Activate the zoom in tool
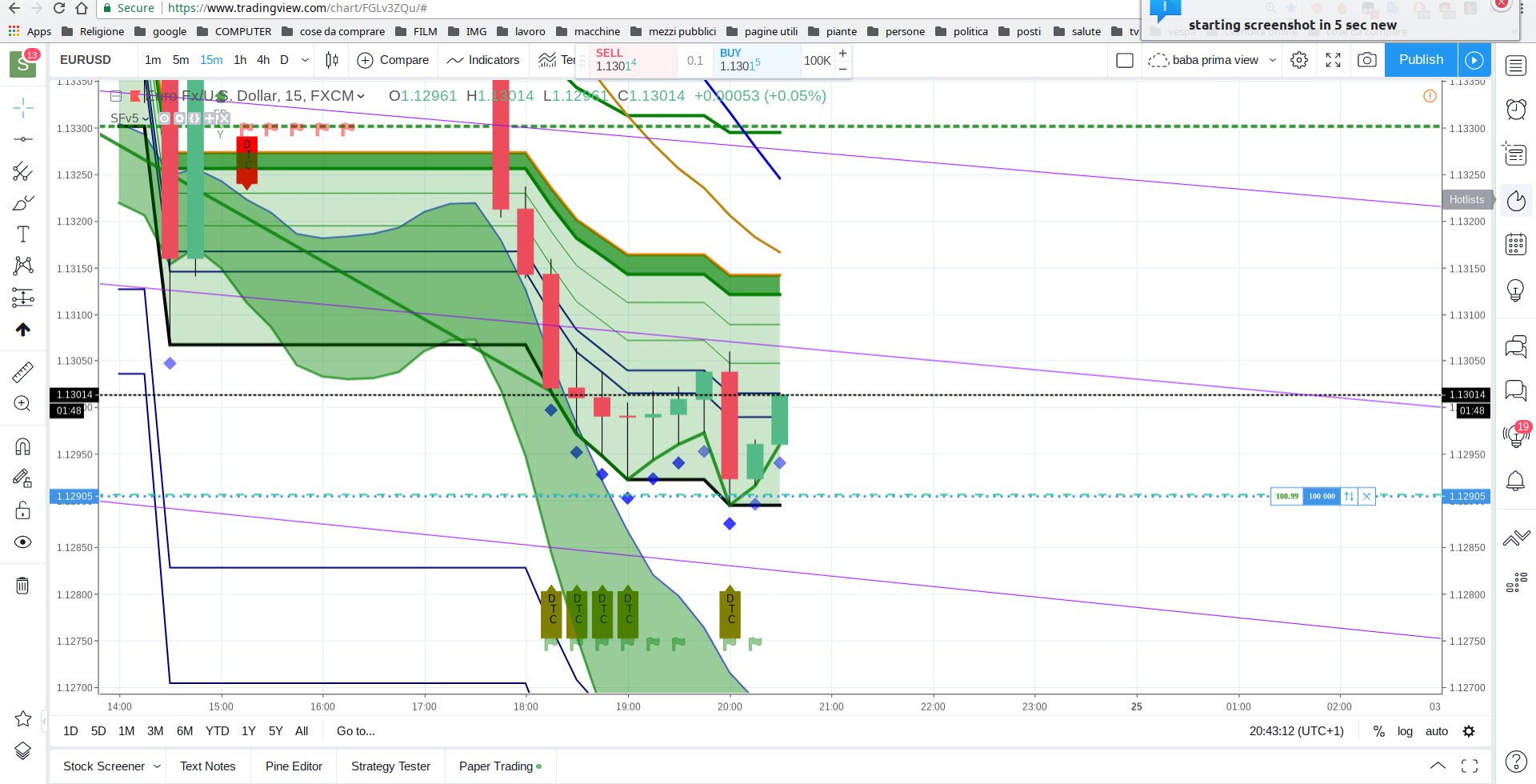 (23, 404)
